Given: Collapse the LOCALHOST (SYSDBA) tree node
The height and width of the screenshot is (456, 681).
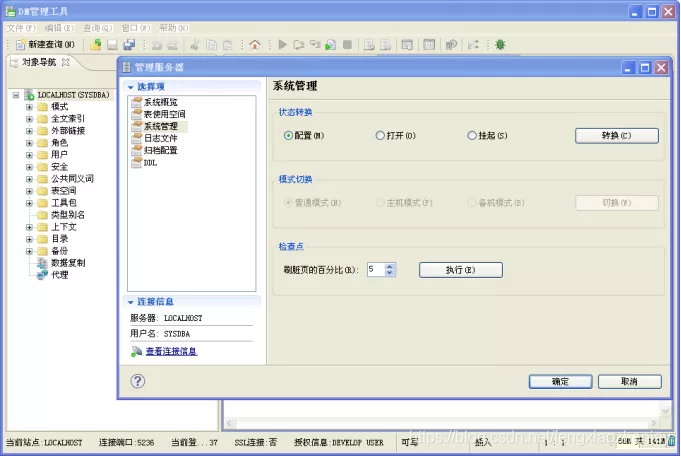Looking at the screenshot, I should pyautogui.click(x=16, y=95).
